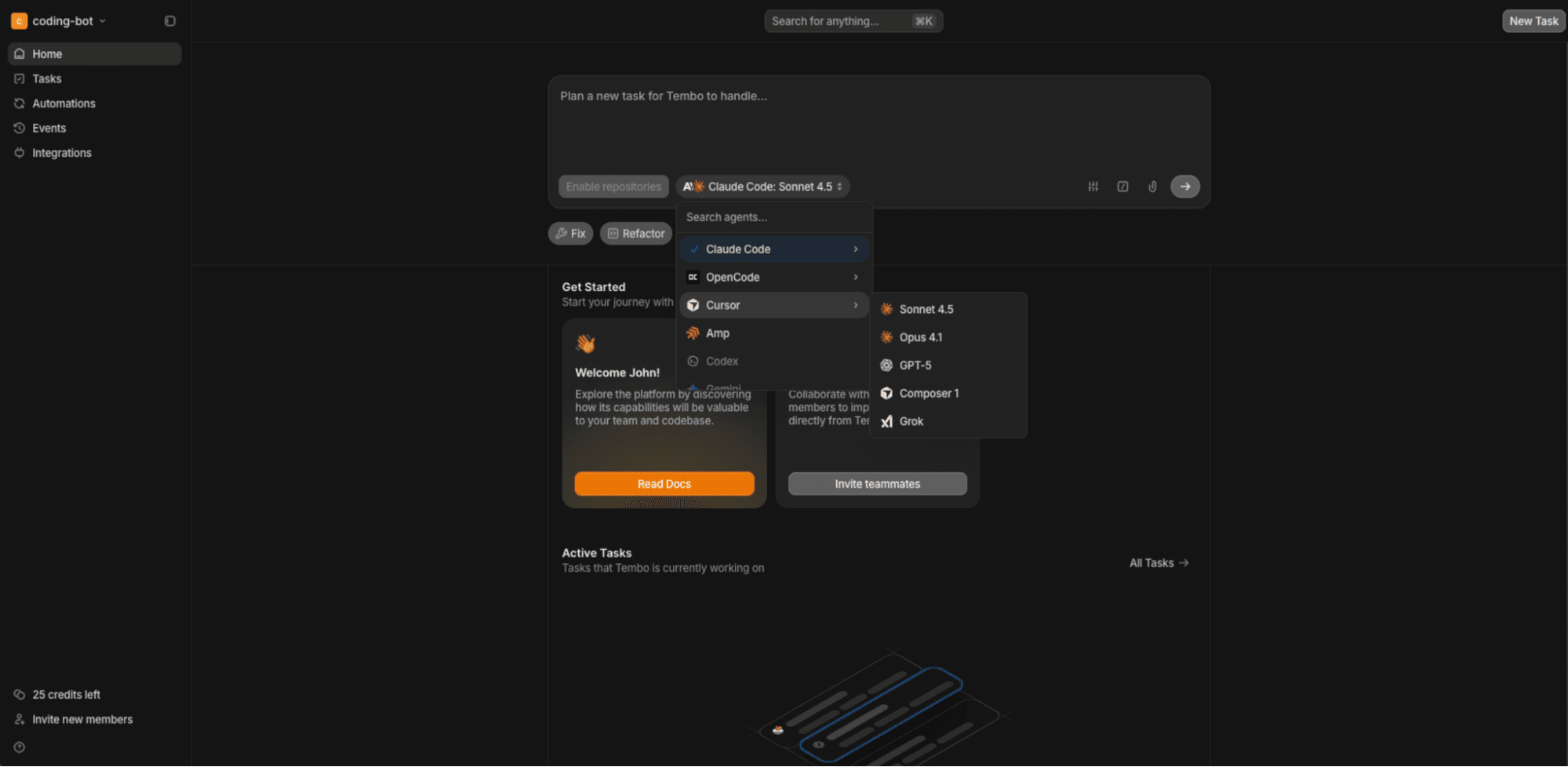The width and height of the screenshot is (1568, 767).
Task: Select Claude Code as the active agent
Action: (737, 249)
